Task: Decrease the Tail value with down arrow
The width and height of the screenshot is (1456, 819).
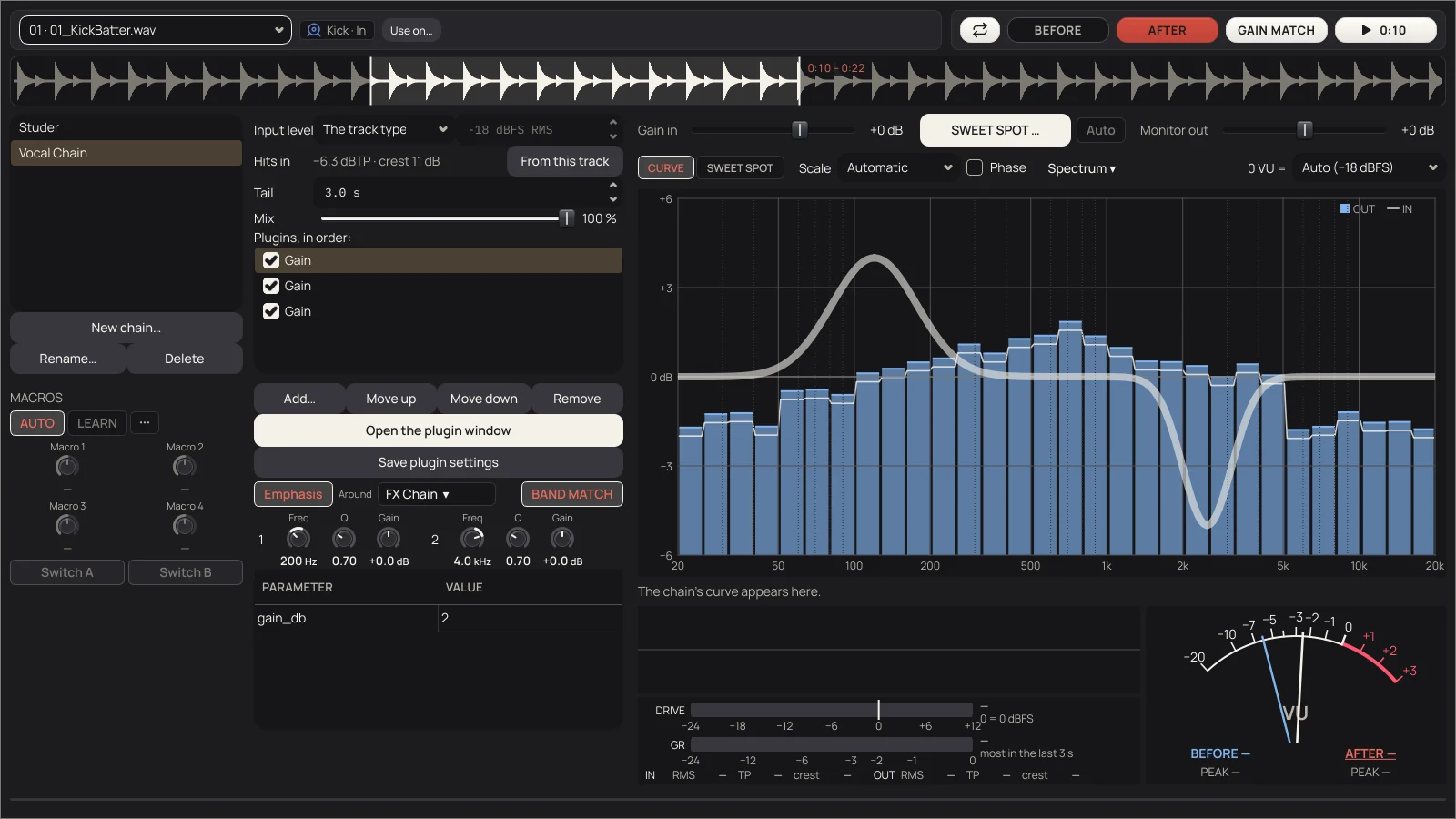Action: click(x=613, y=199)
